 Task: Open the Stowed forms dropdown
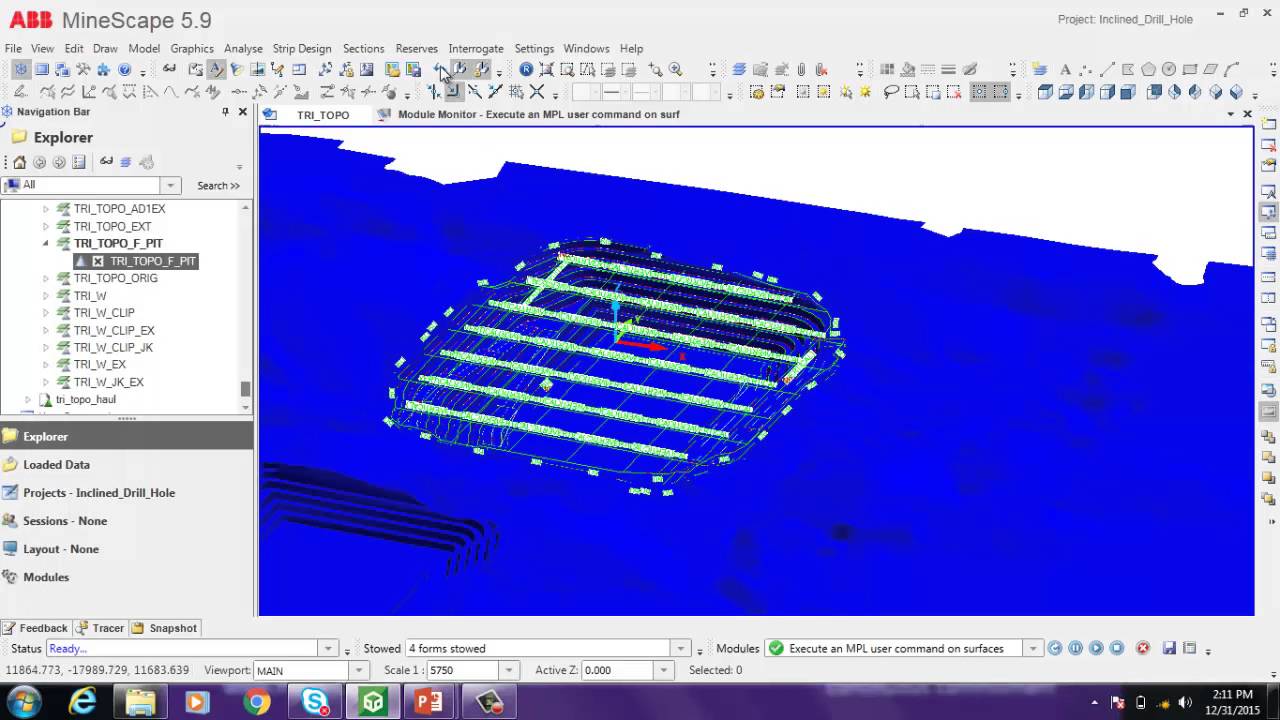click(x=681, y=648)
